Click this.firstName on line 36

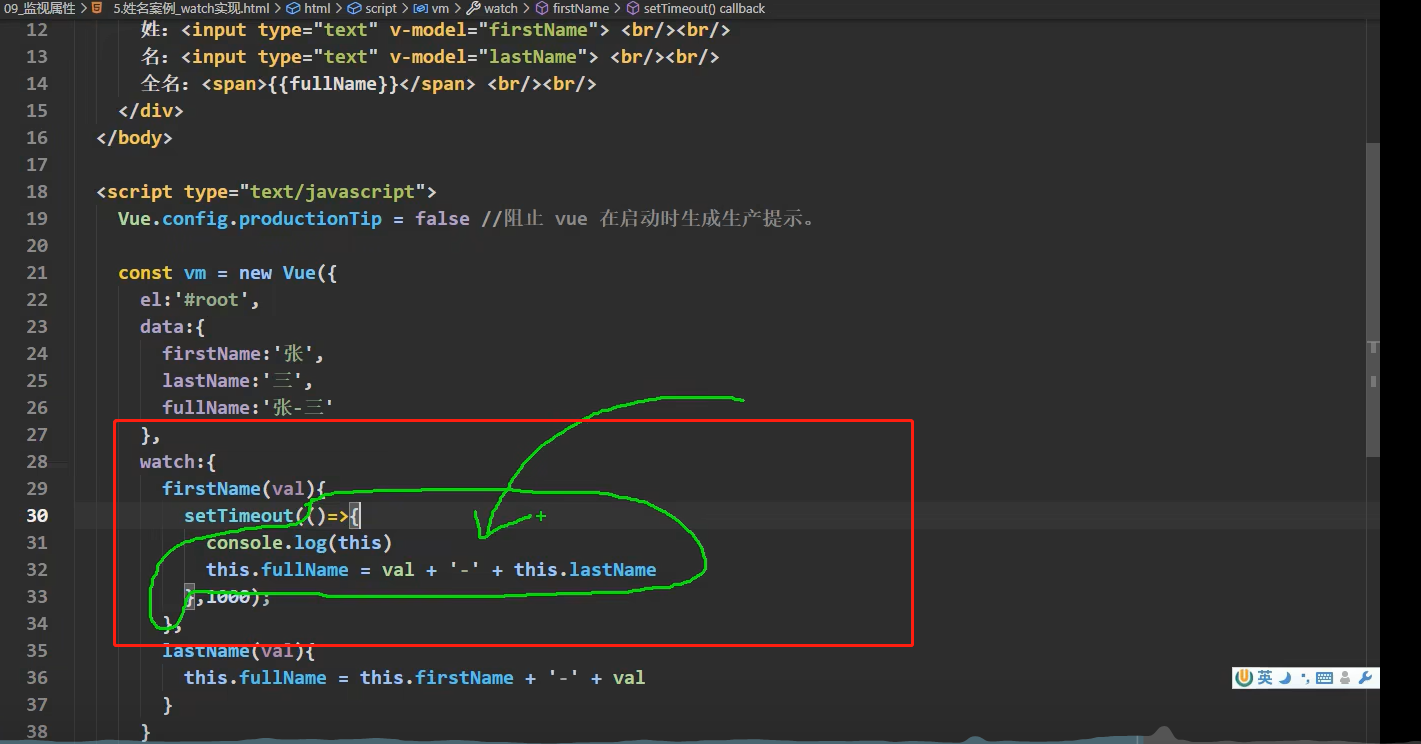click(437, 677)
